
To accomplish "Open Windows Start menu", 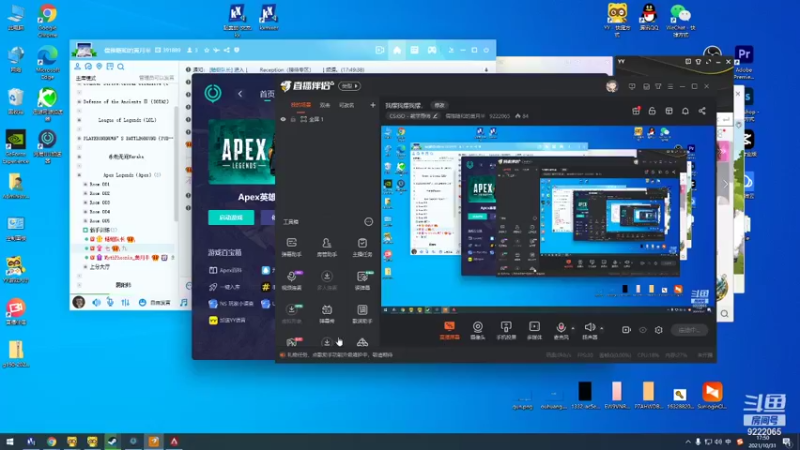I will pos(10,441).
